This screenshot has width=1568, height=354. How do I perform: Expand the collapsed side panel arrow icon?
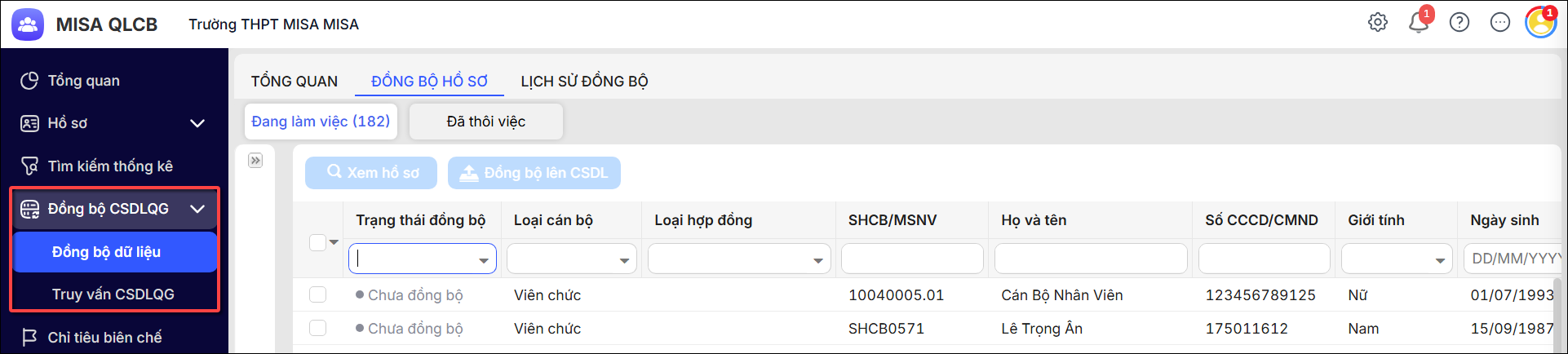(255, 161)
